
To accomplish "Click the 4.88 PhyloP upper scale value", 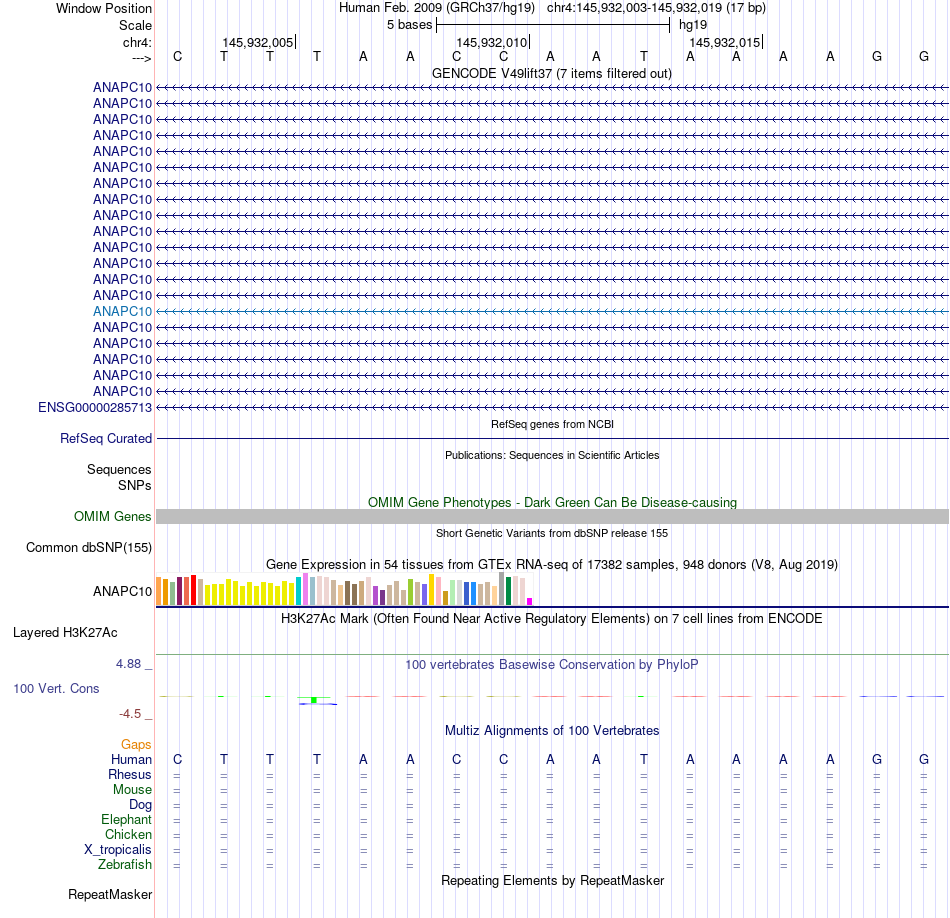I will point(128,664).
